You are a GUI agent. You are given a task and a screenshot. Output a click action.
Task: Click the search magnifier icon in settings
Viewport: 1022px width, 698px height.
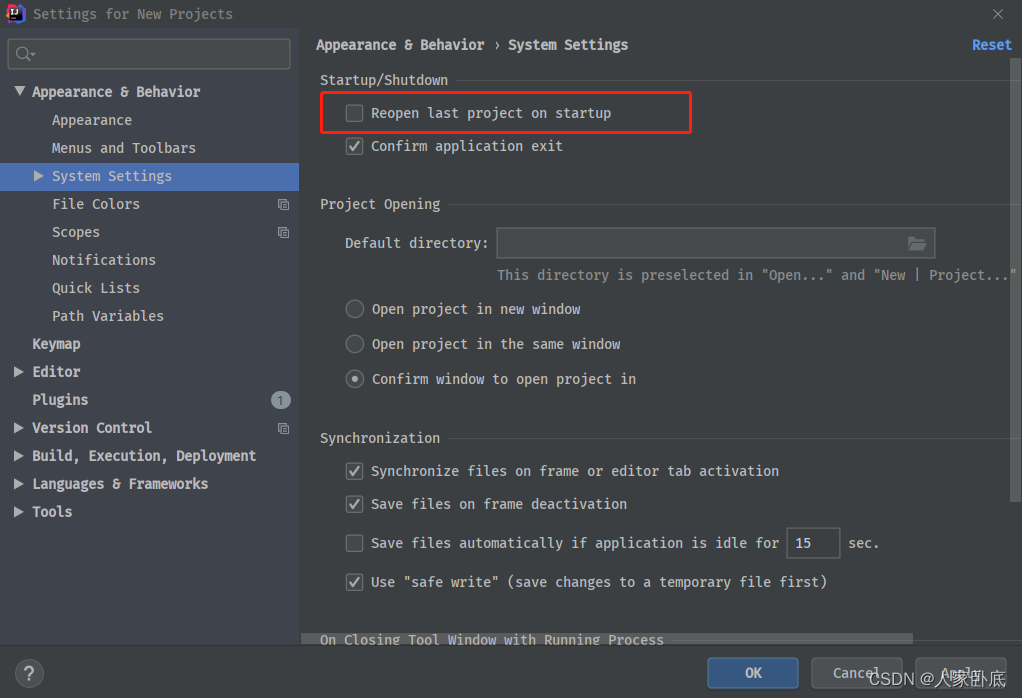point(25,54)
